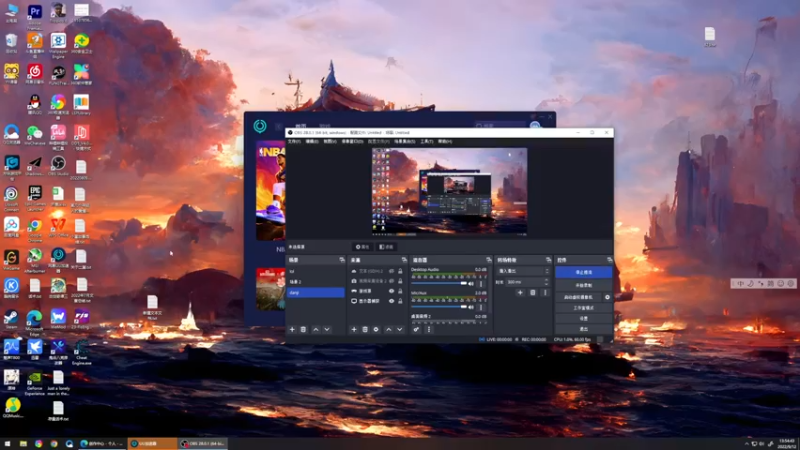Open the 停靠窗口(D) menu in OBS

pos(352,141)
